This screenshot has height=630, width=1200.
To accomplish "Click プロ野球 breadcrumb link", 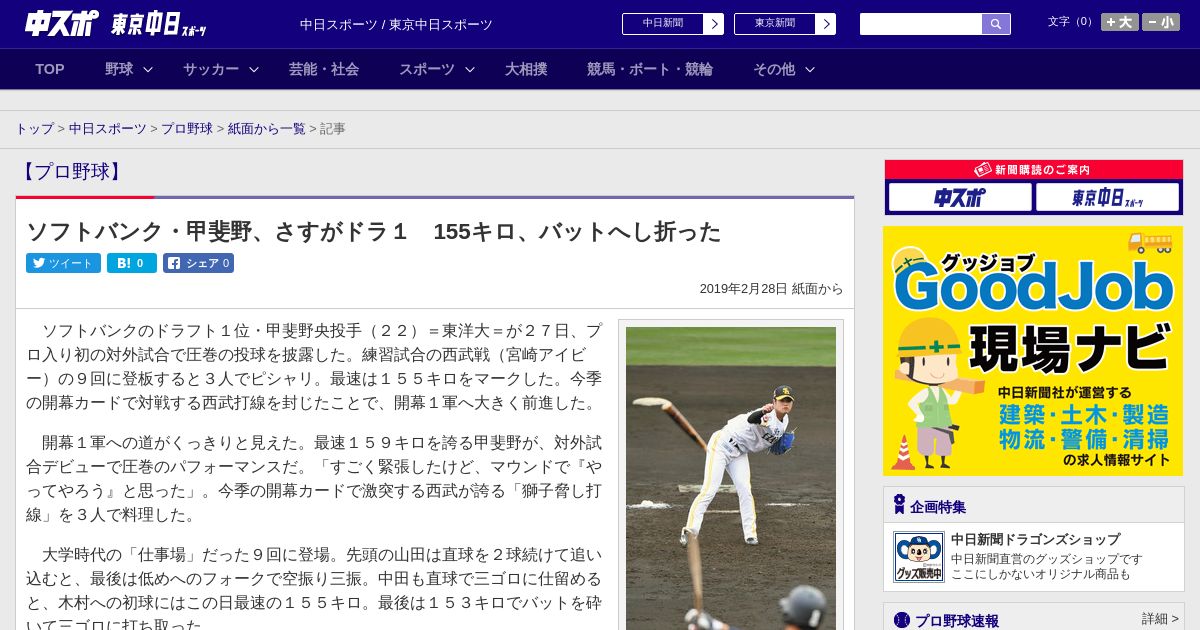I will pyautogui.click(x=187, y=129).
